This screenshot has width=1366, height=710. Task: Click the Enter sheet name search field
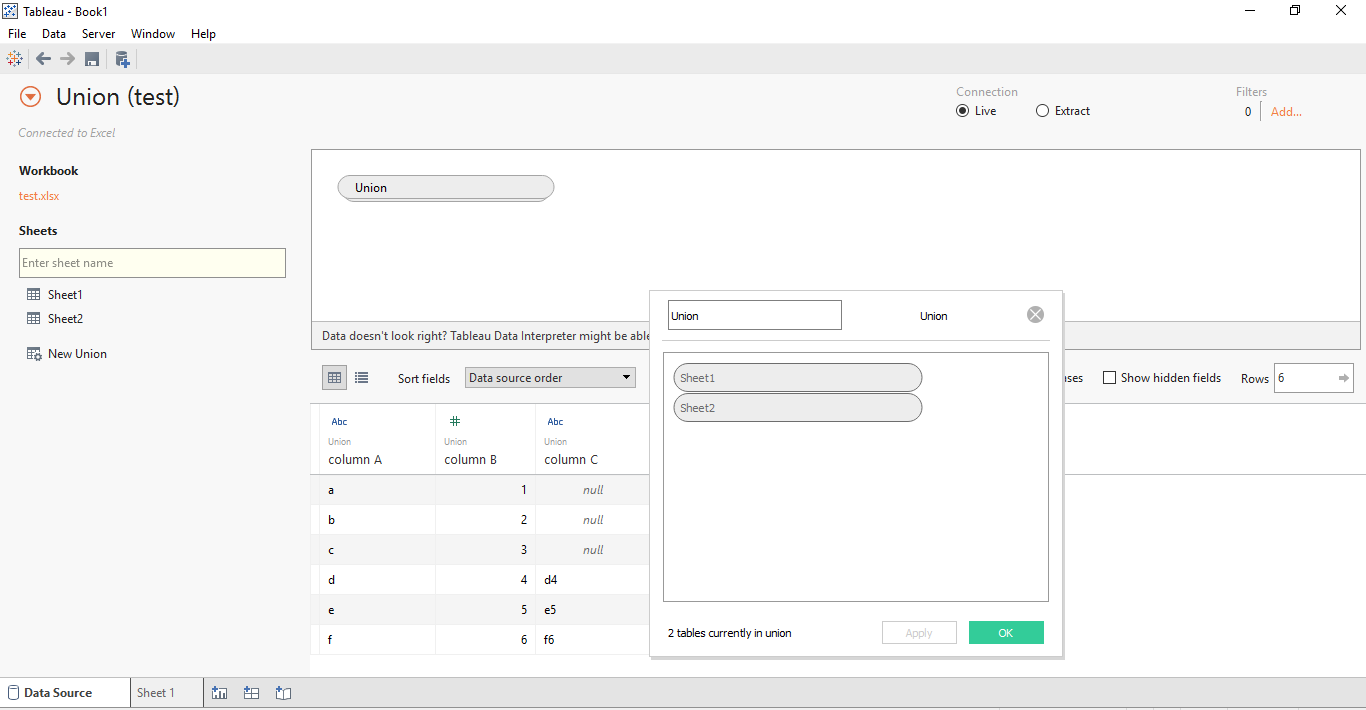[152, 263]
